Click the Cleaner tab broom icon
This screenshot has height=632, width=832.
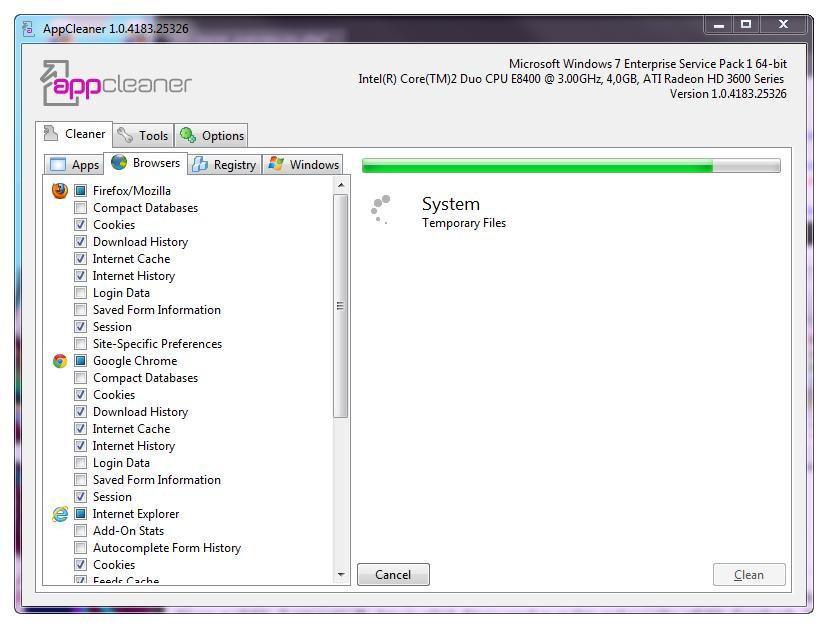click(x=50, y=133)
